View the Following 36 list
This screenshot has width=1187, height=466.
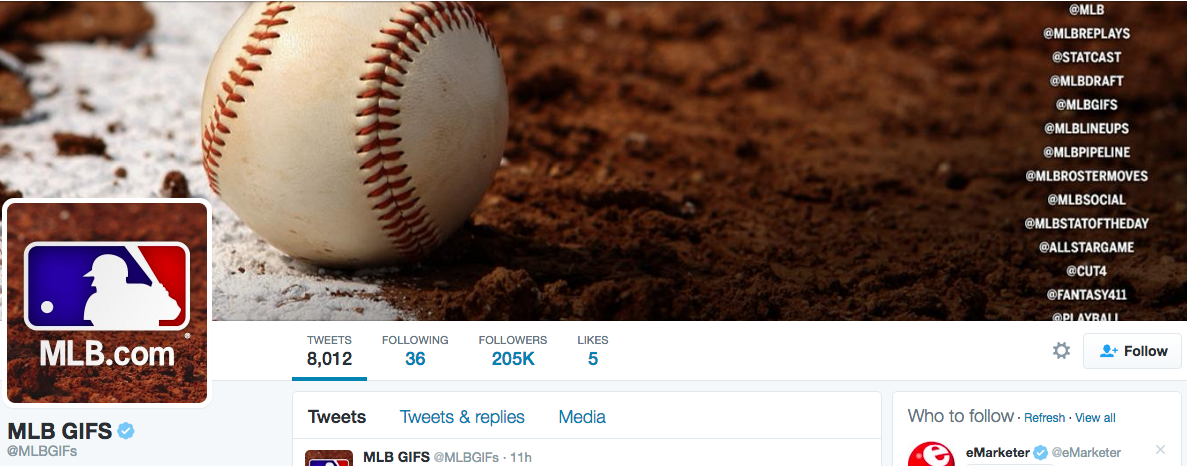tap(415, 351)
